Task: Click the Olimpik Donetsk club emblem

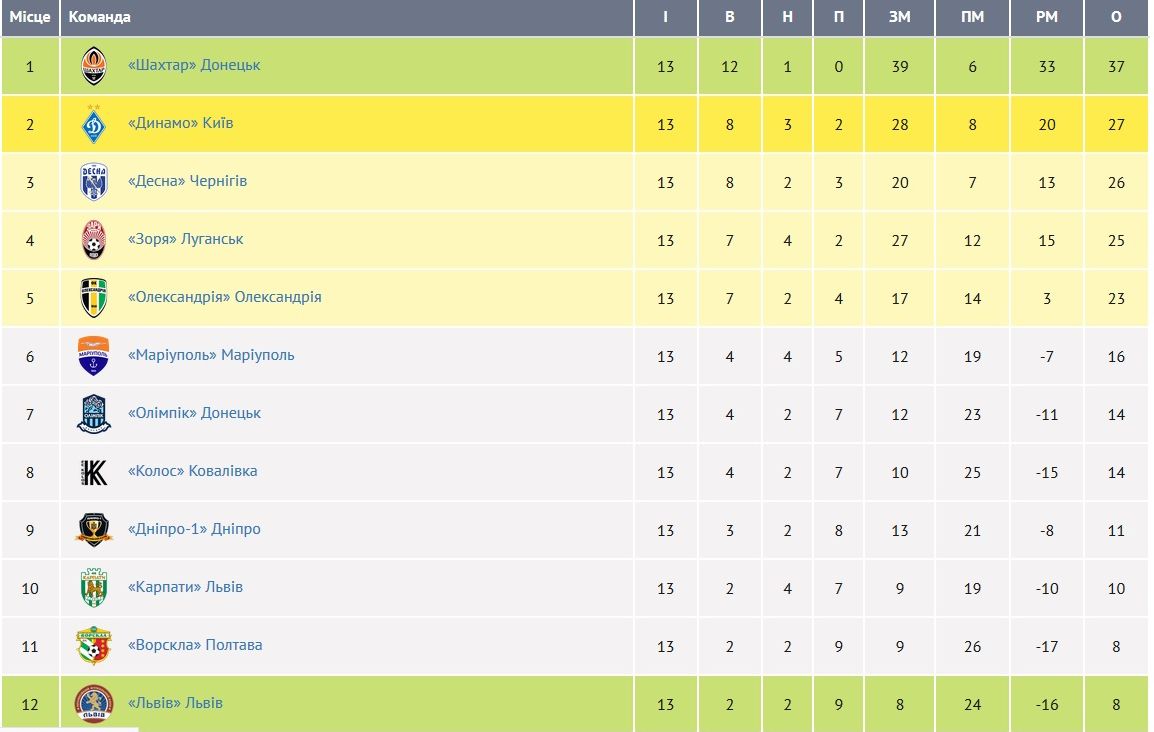Action: tap(94, 414)
